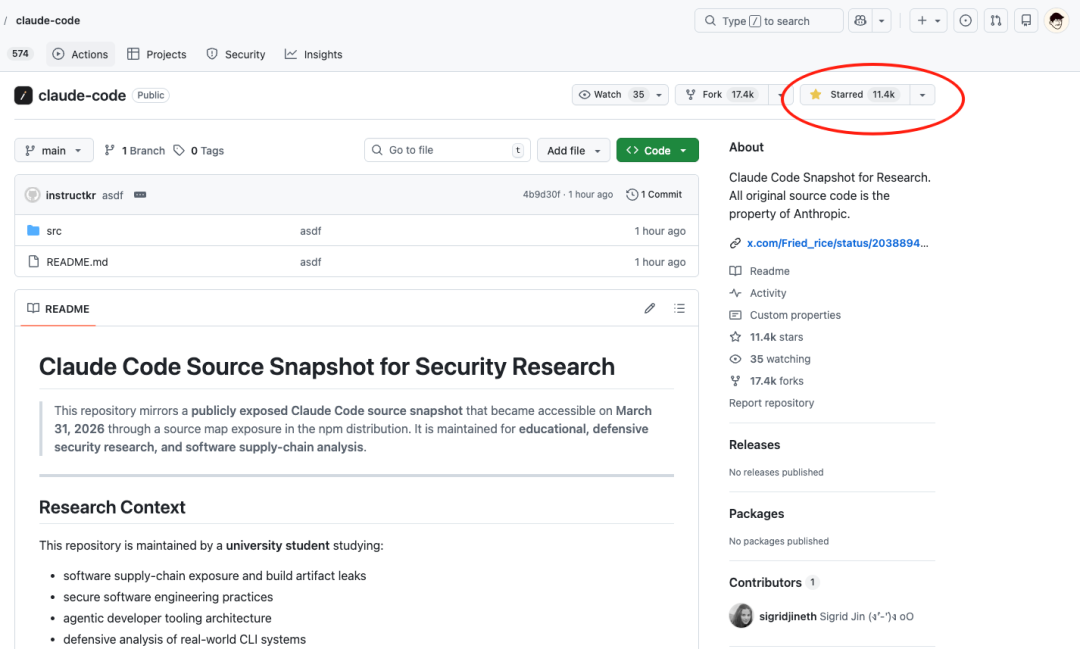The width and height of the screenshot is (1080, 649).
Task: Expand commit message ellipsis icon
Action: [x=140, y=195]
